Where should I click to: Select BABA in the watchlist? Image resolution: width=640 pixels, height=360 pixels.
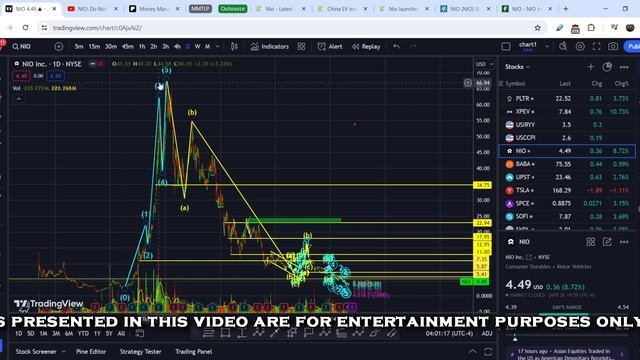tap(567, 164)
